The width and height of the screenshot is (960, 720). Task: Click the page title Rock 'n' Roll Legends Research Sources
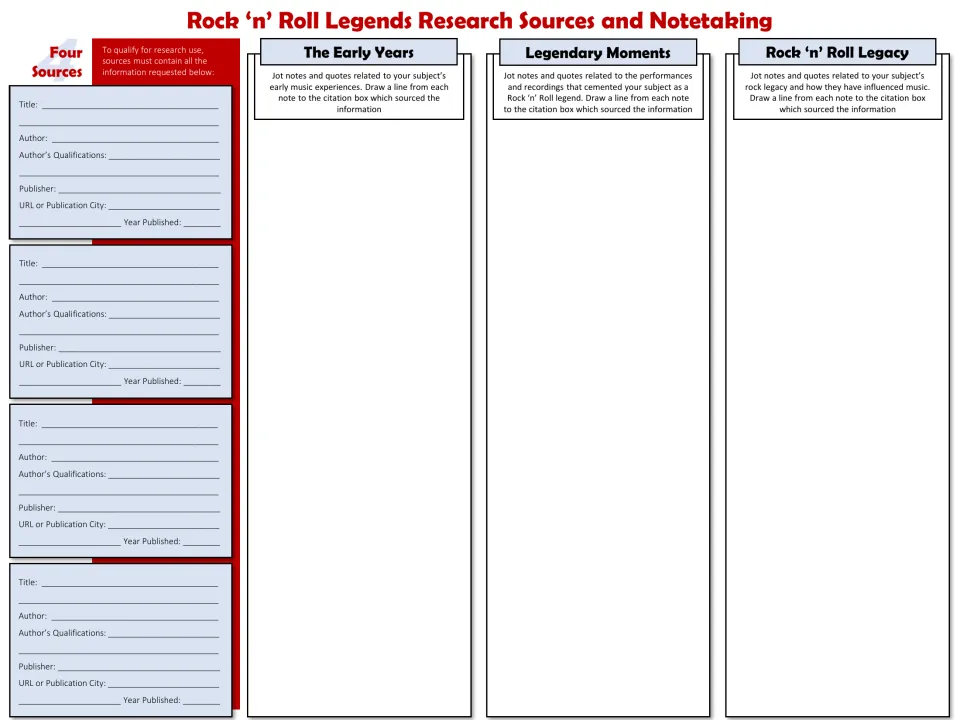(479, 20)
